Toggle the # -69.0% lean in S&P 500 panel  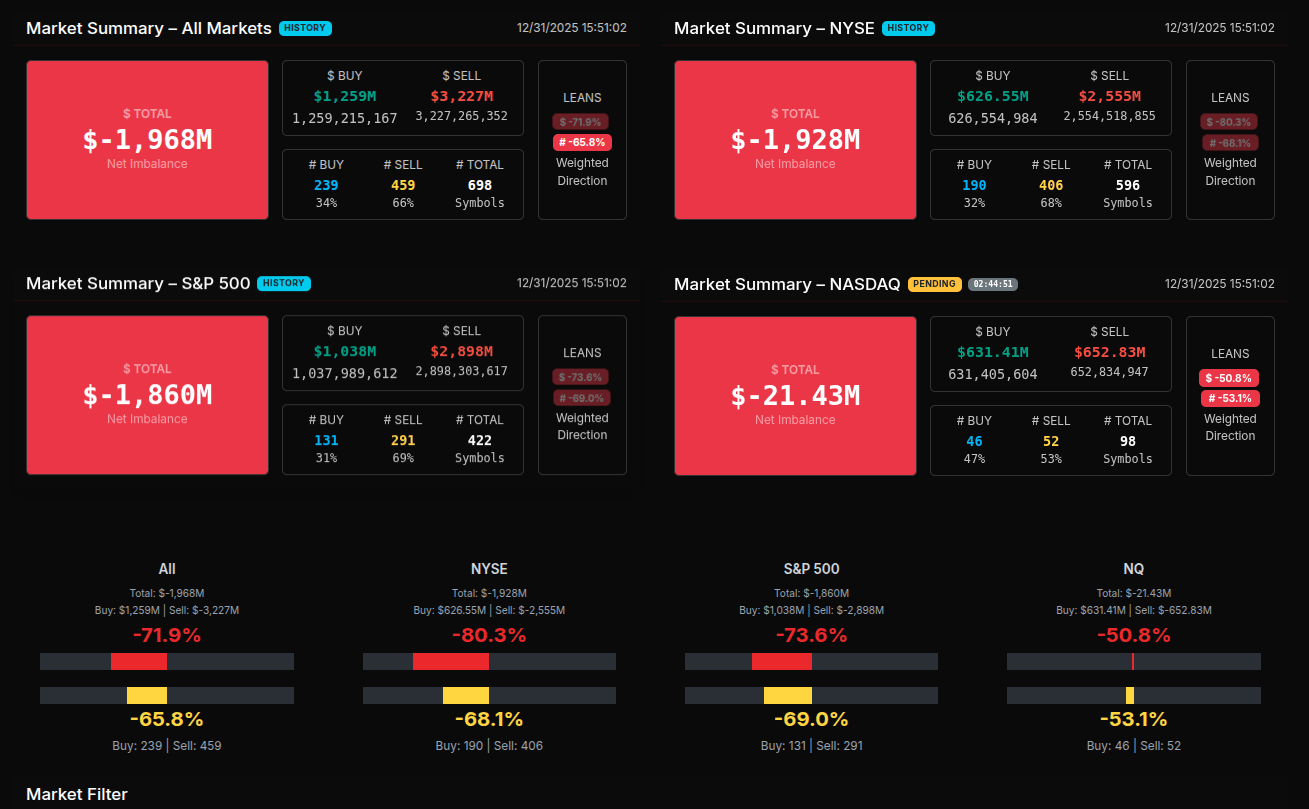pos(582,398)
